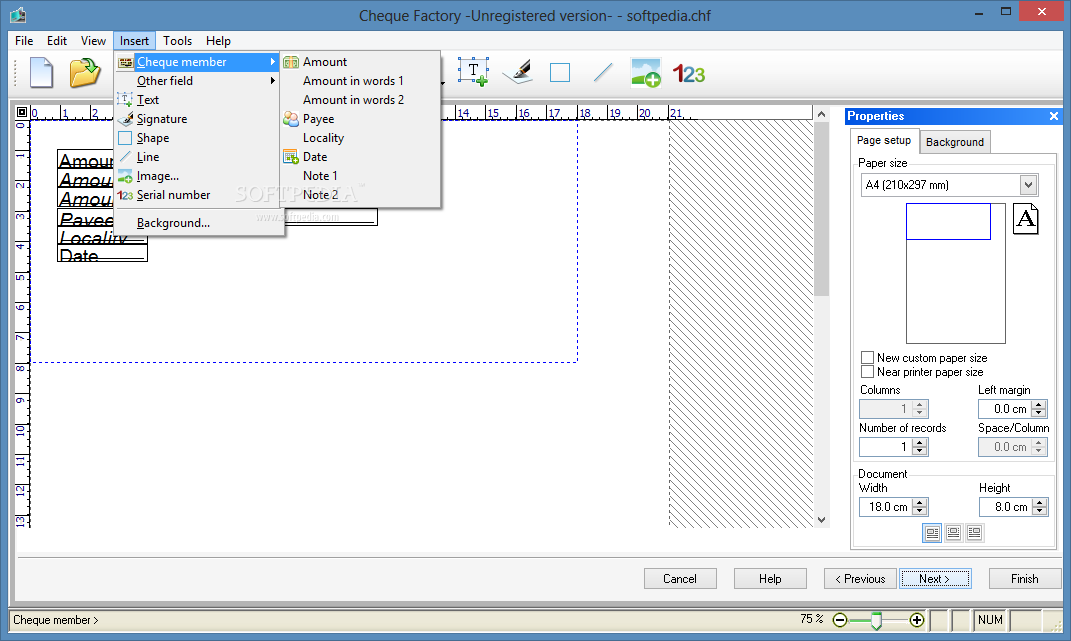
Task: Enable New custom paper size checkbox
Action: pos(867,357)
